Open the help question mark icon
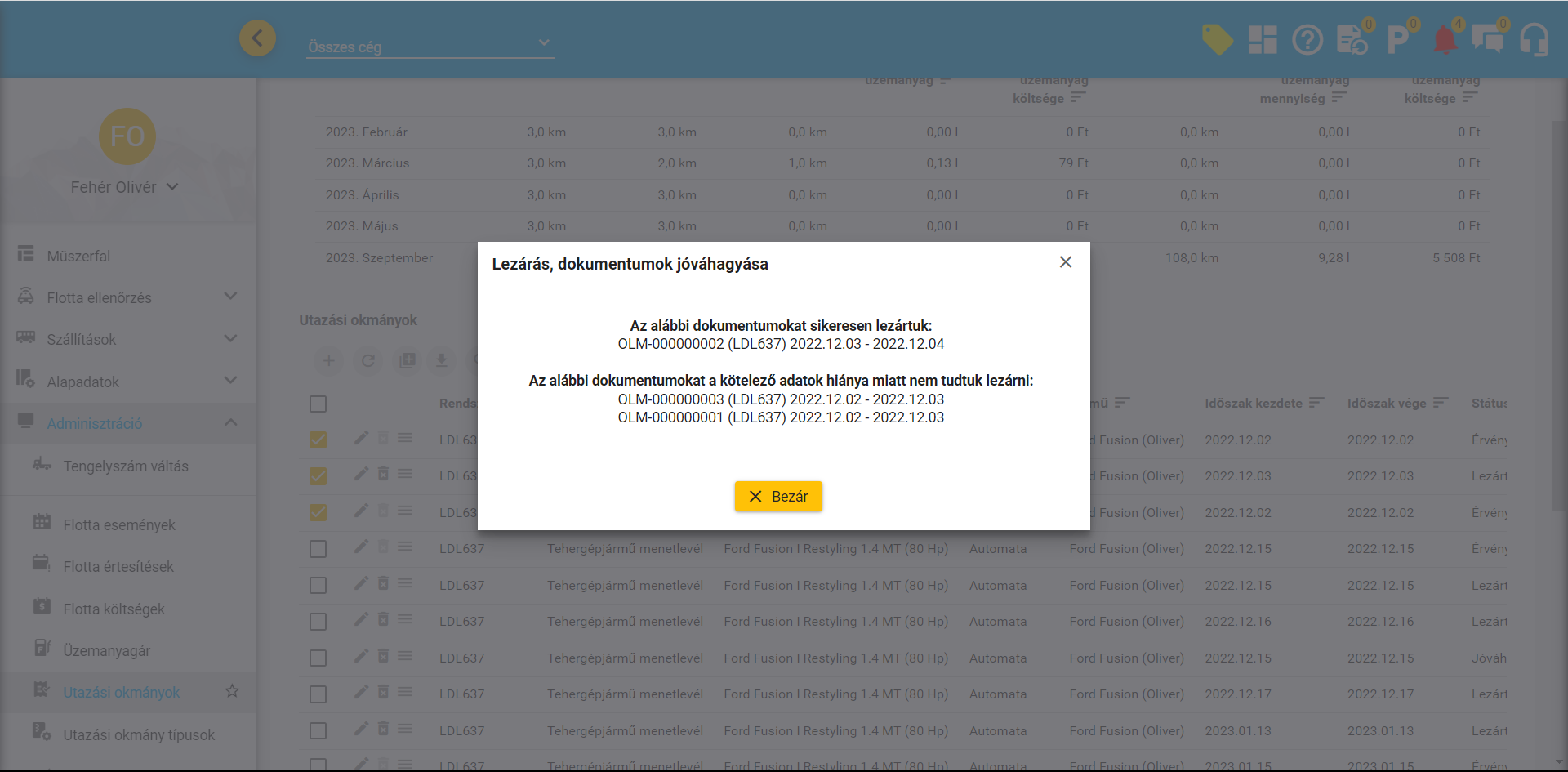The image size is (1568, 772). click(1307, 39)
